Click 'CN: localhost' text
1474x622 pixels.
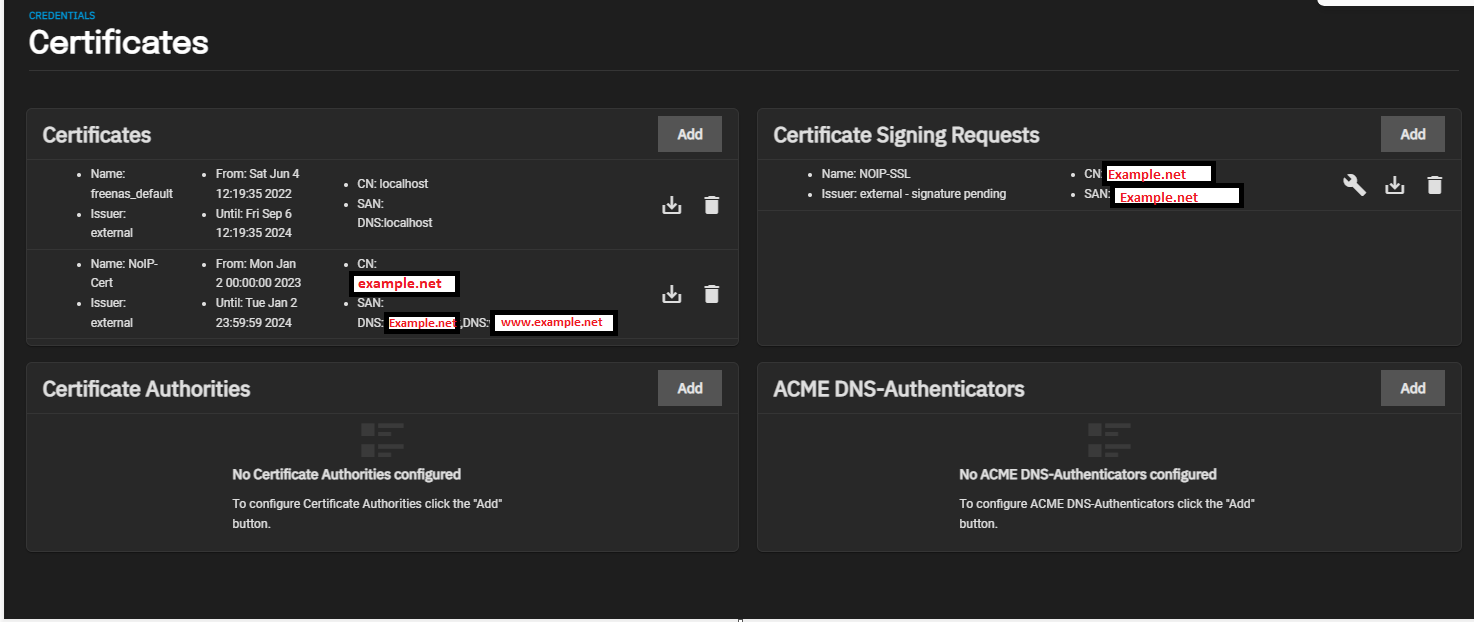(392, 184)
